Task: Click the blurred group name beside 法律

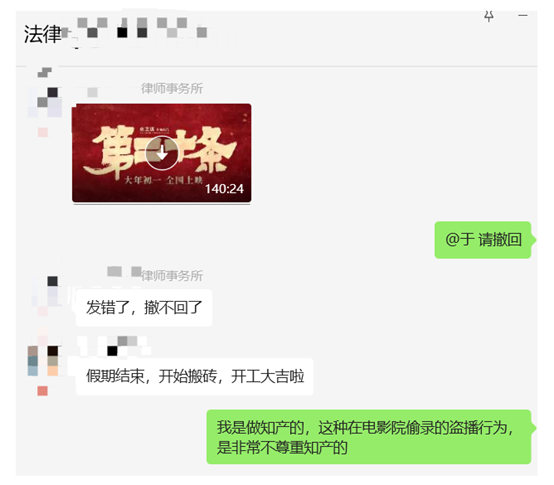Action: coord(136,28)
